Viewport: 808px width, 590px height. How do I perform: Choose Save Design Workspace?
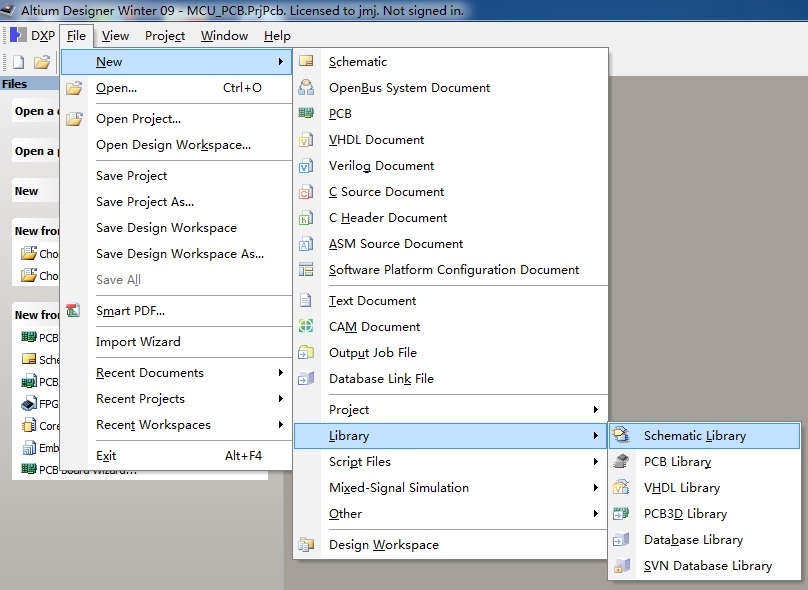[176, 228]
